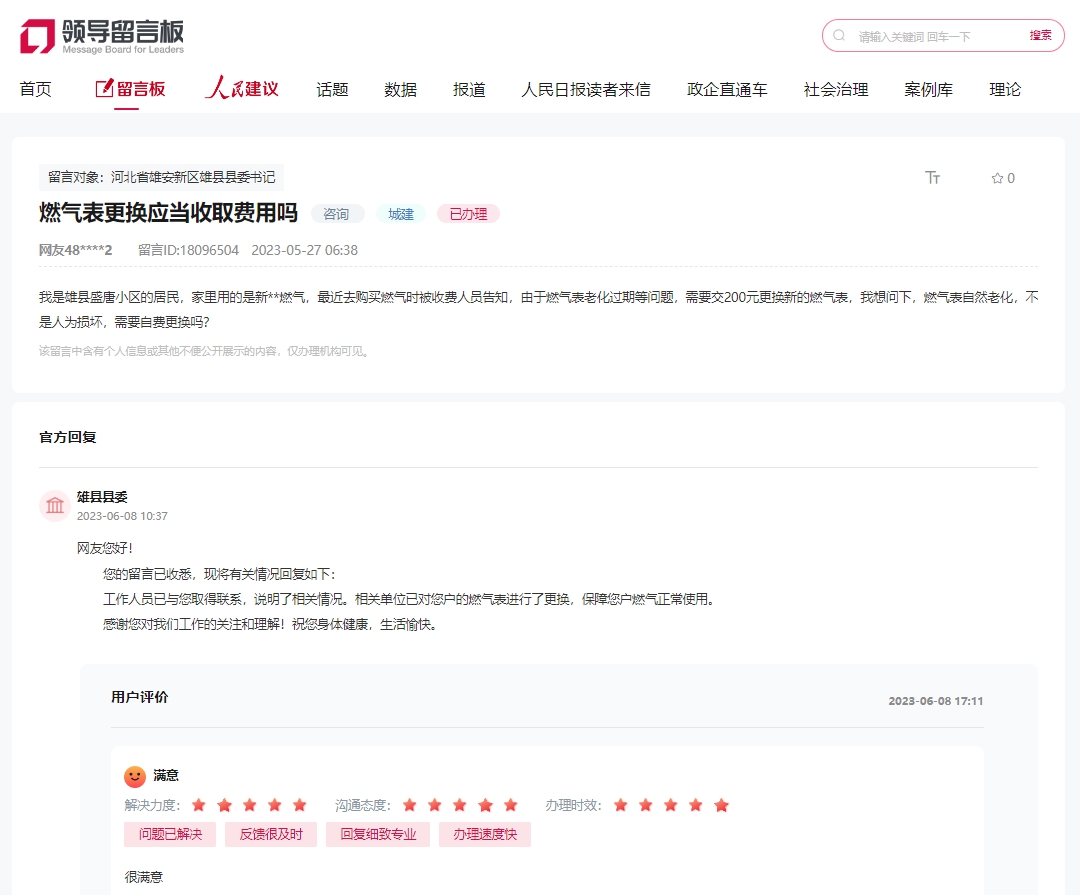Click the last star of 办理时效 rating

point(721,805)
